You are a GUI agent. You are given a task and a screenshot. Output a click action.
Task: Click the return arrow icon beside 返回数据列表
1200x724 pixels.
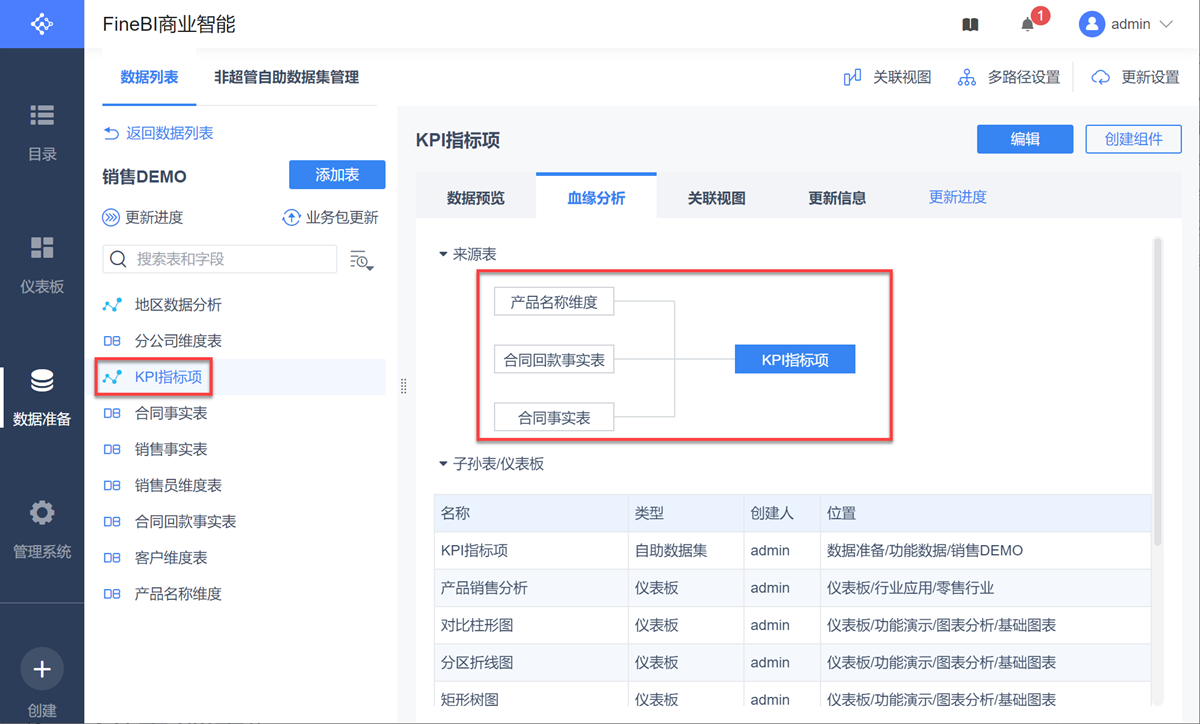click(x=111, y=133)
